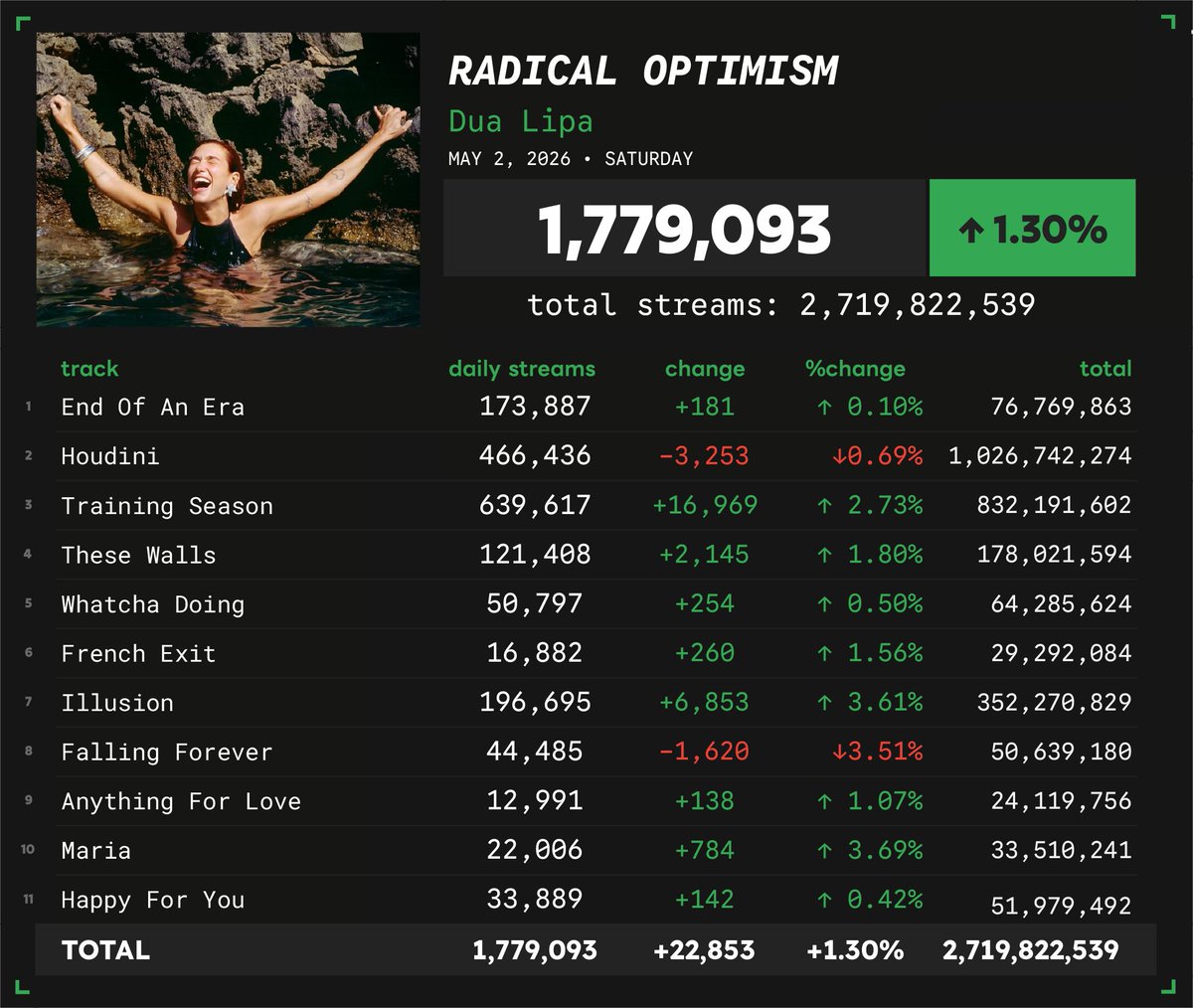Click daily streams value 196,695
Image resolution: width=1193 pixels, height=1008 pixels.
pyautogui.click(x=535, y=703)
